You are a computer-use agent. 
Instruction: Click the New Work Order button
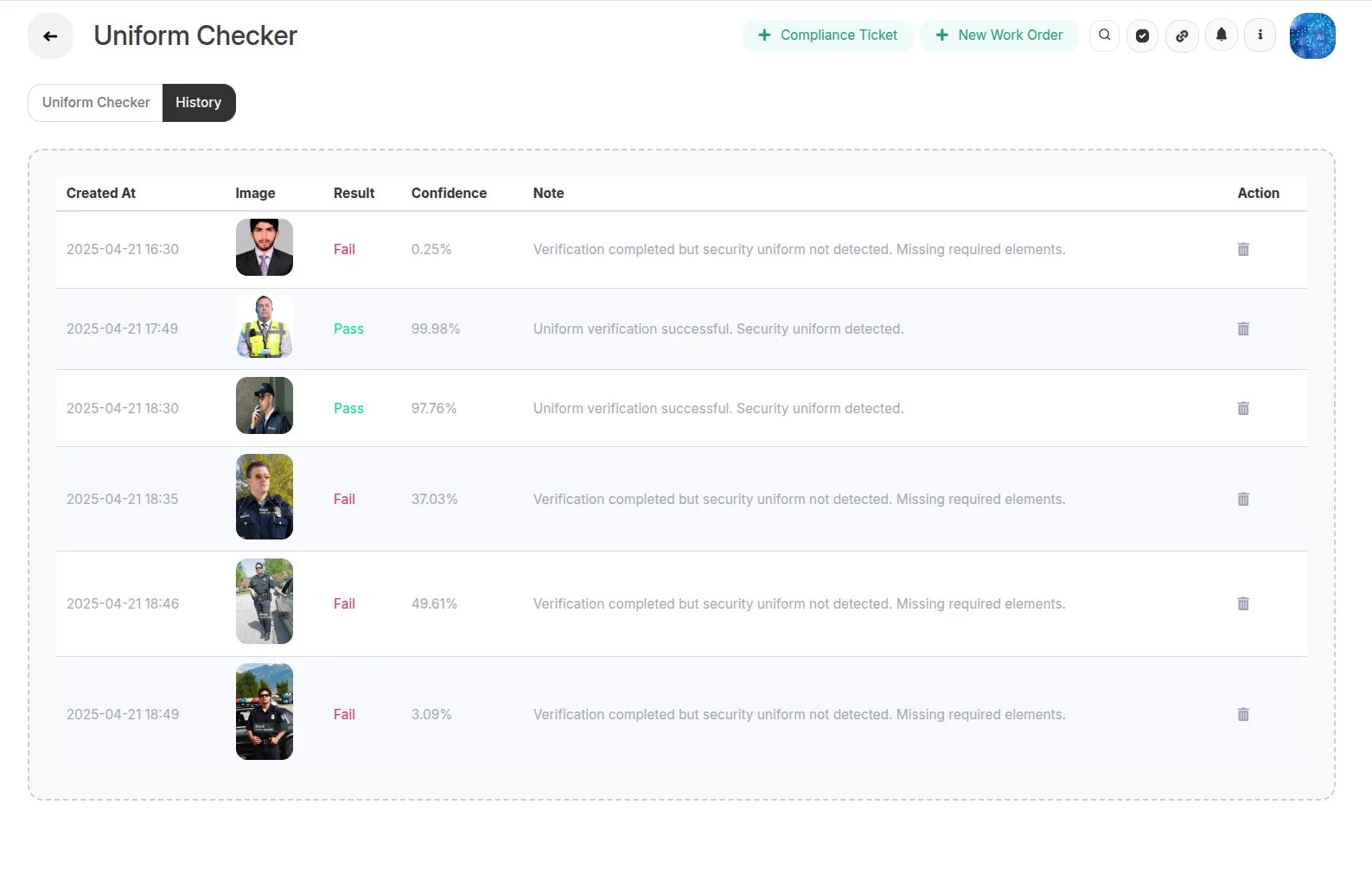pos(999,35)
